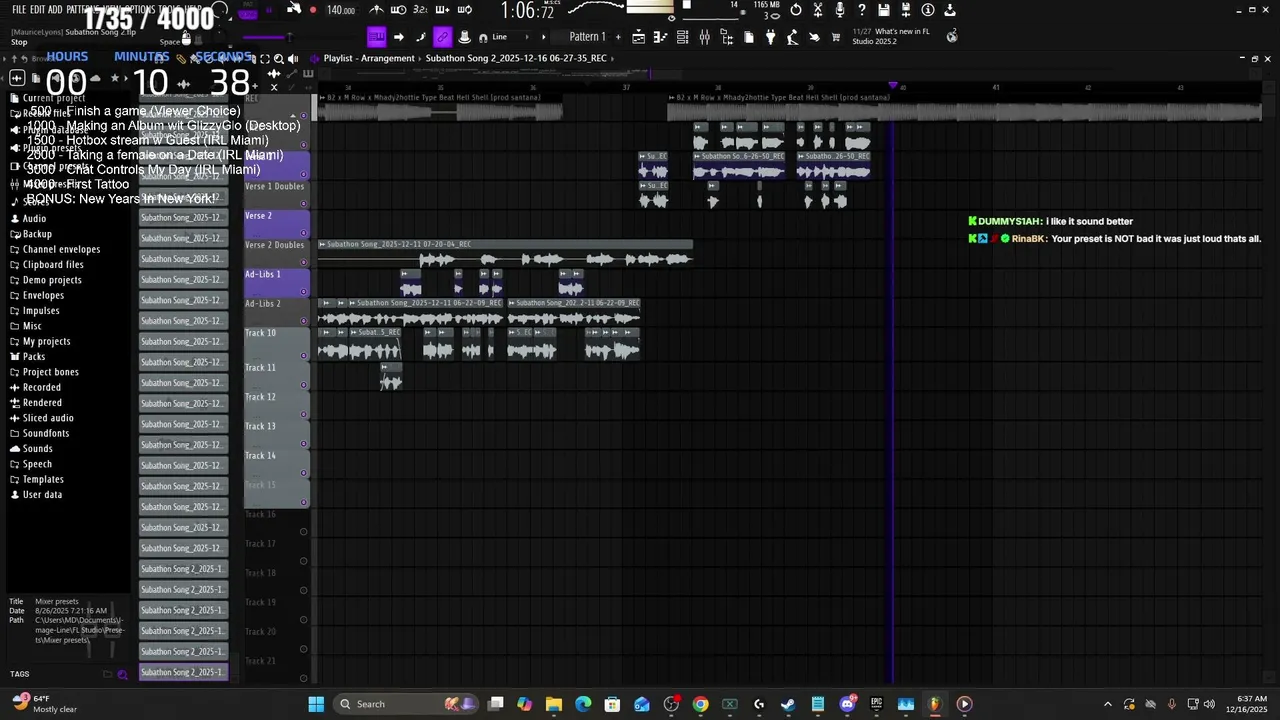Viewport: 1280px width, 720px height.
Task: Expand the Templates folder
Action: pos(43,479)
